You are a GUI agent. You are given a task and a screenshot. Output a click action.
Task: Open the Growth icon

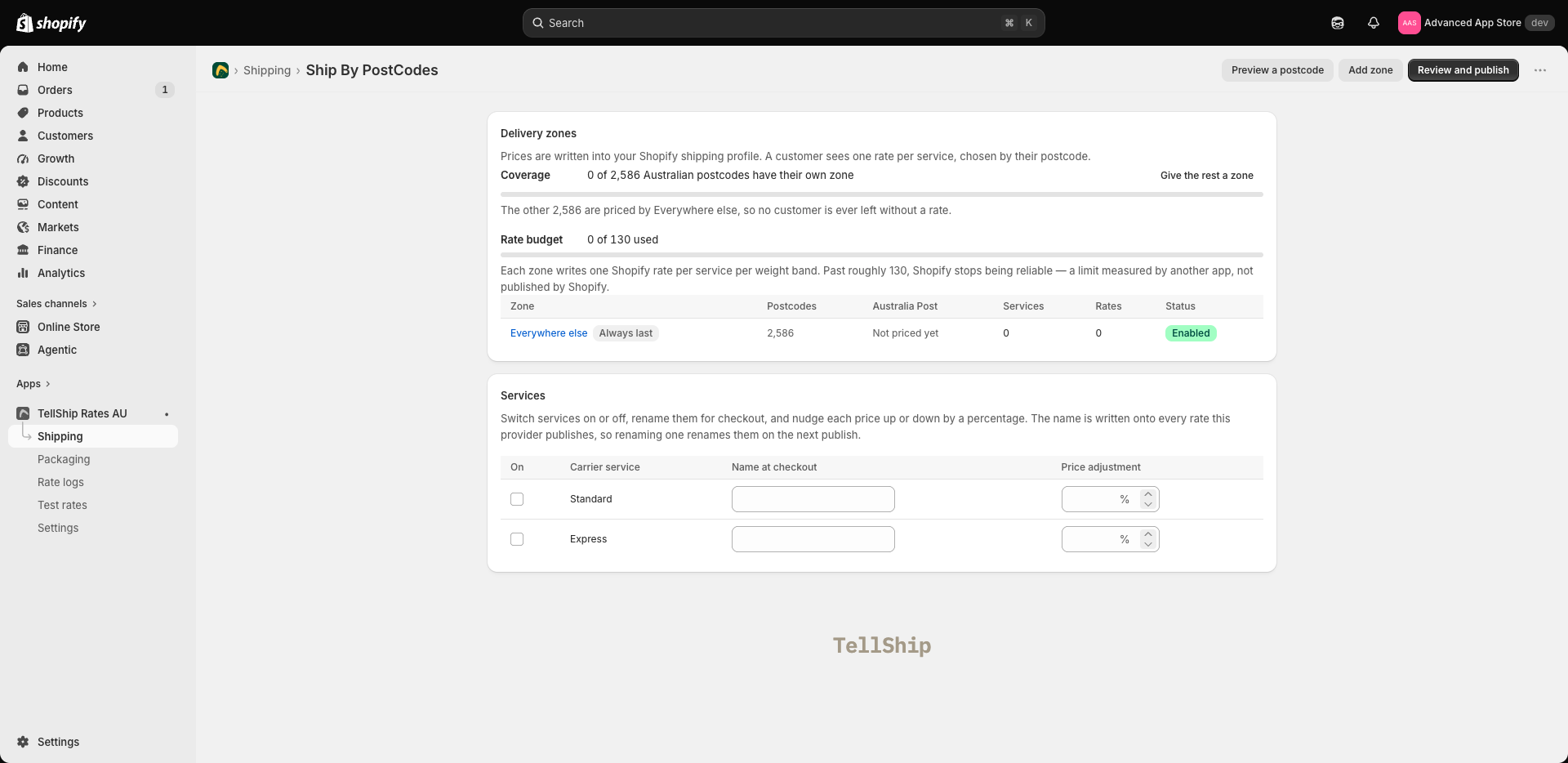[23, 158]
